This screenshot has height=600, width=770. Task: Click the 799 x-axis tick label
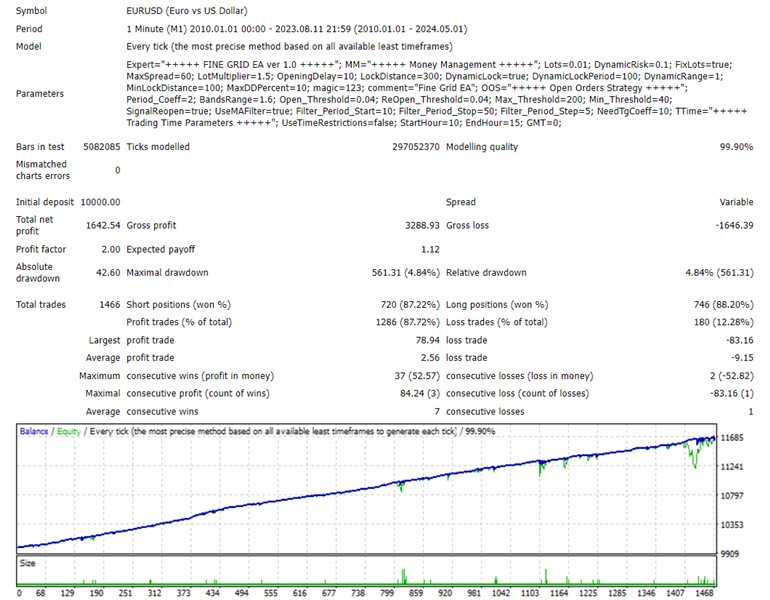(x=387, y=593)
